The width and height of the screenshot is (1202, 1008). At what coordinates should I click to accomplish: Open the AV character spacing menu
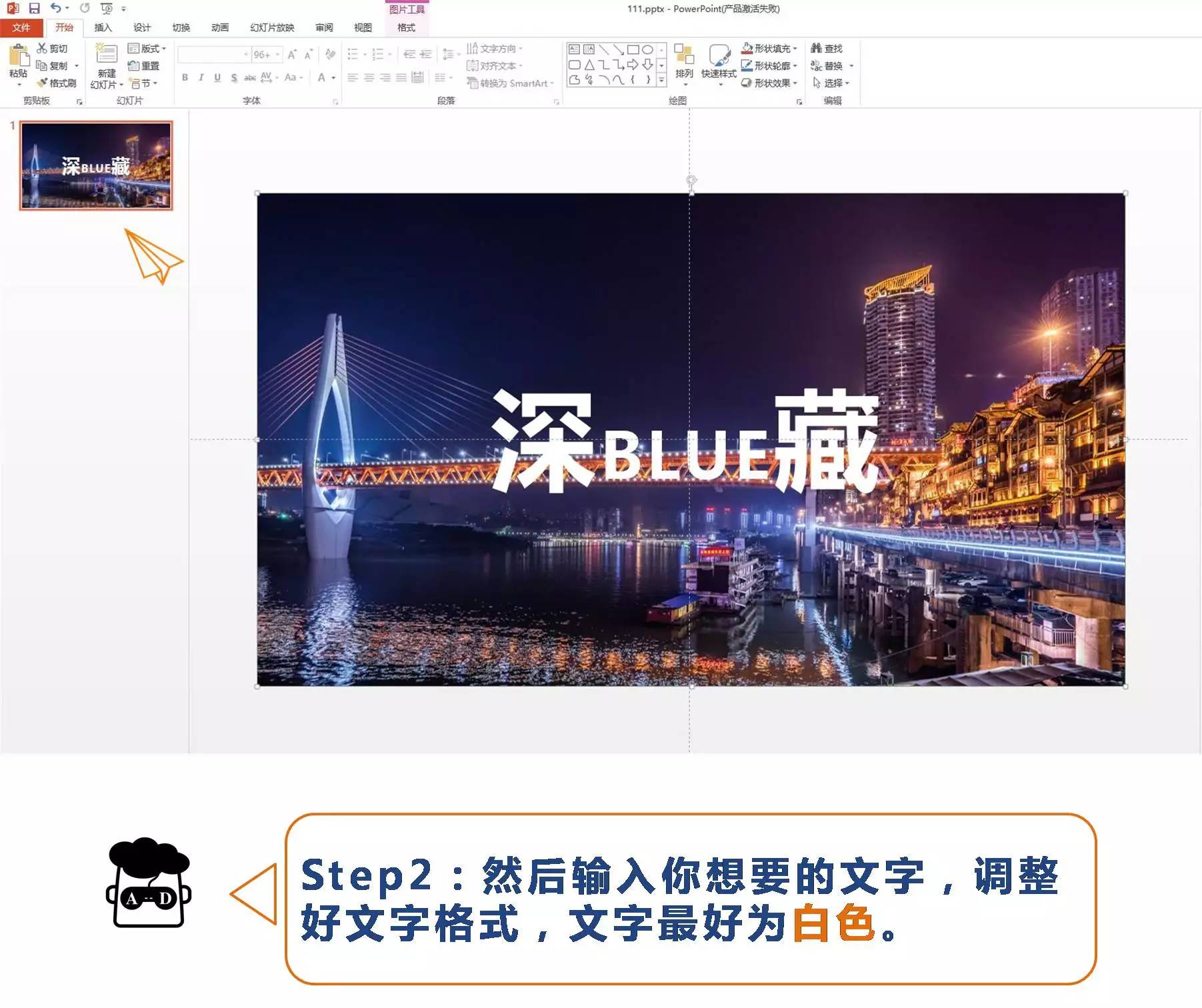pyautogui.click(x=269, y=77)
